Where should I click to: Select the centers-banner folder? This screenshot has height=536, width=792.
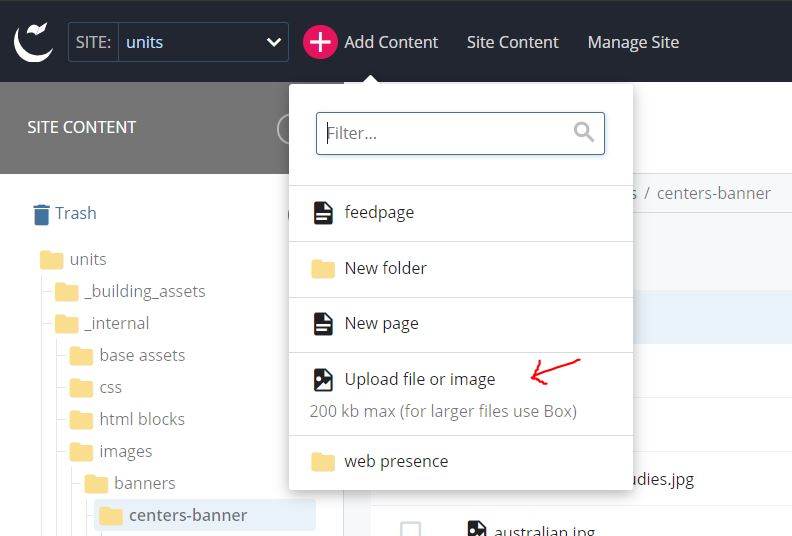(188, 515)
